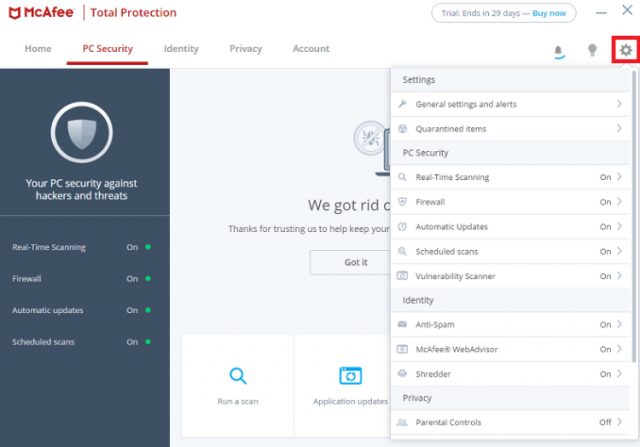Expand Automatic Updates chevron
The width and height of the screenshot is (640, 447).
[619, 226]
